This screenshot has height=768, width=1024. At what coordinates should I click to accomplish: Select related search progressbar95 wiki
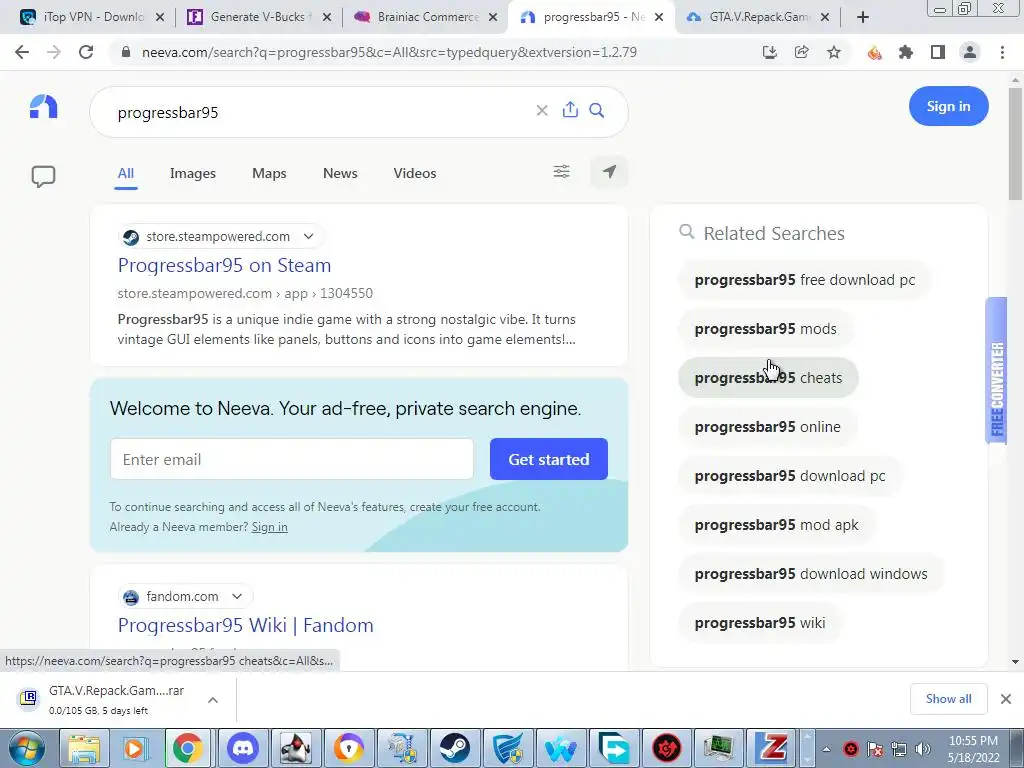click(x=760, y=622)
